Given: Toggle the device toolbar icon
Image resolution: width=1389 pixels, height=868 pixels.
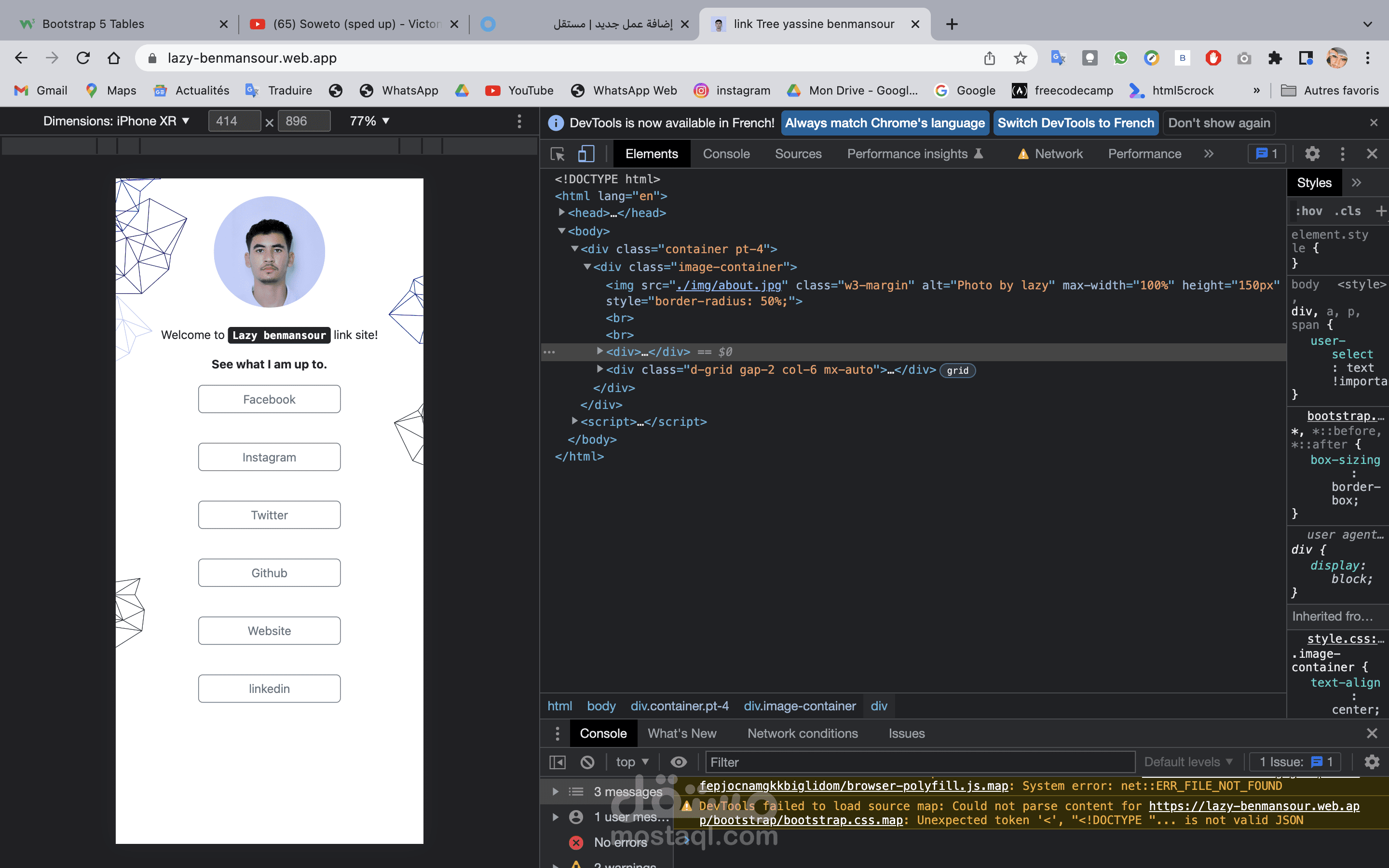Looking at the screenshot, I should pos(586,154).
